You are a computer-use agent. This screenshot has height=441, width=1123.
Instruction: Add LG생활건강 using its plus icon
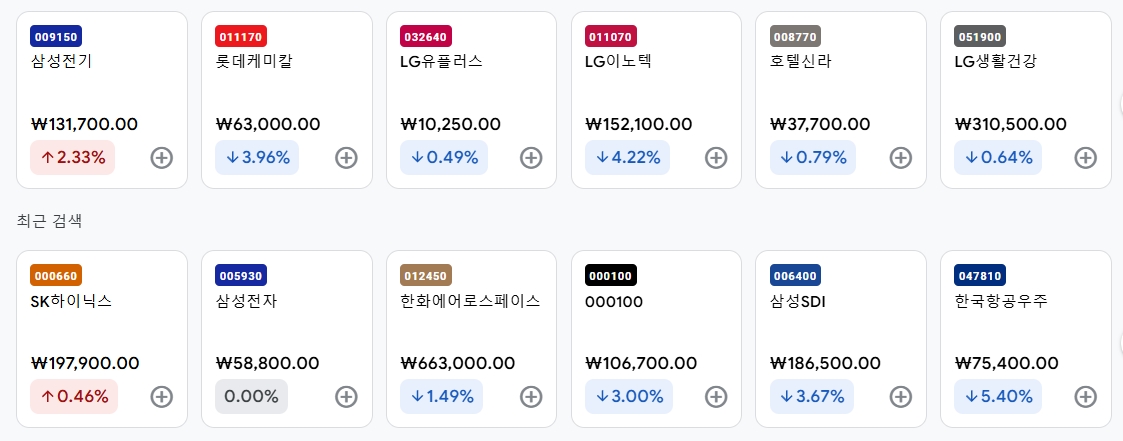pos(1086,158)
